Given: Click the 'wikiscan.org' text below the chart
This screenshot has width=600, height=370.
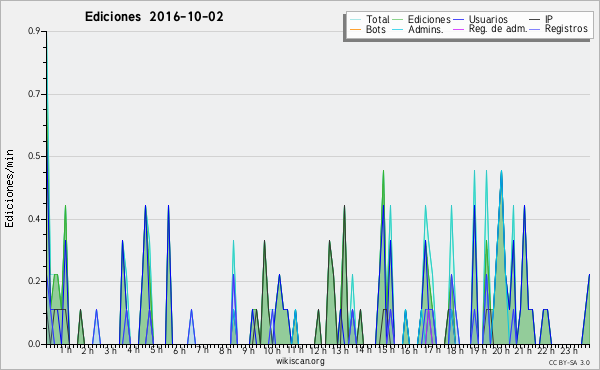Looking at the screenshot, I should pos(300,361).
